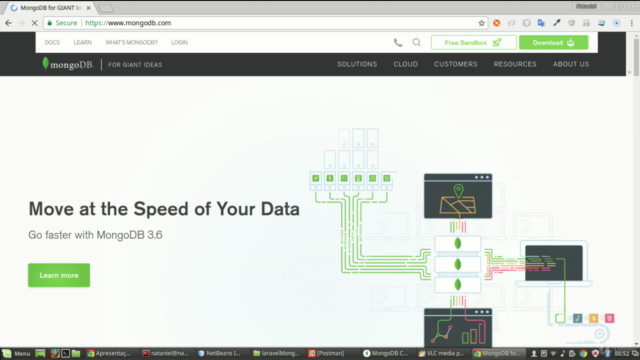Open the SOLUTIONS menu
Screen dimensions: 640x360
(357, 64)
